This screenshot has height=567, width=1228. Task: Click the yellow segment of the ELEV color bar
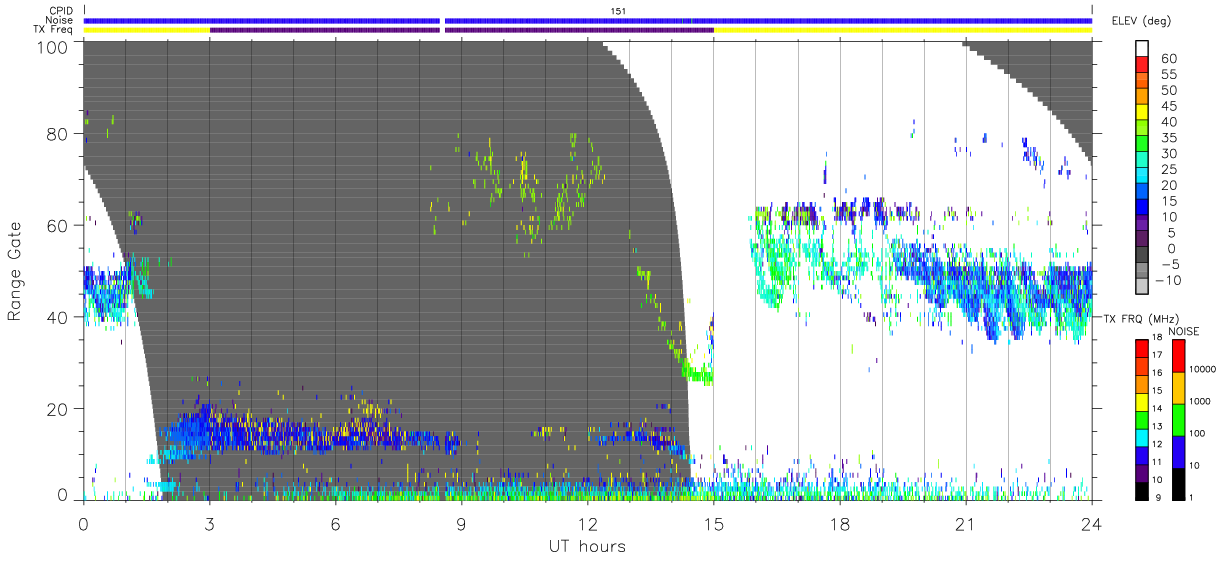(1142, 112)
